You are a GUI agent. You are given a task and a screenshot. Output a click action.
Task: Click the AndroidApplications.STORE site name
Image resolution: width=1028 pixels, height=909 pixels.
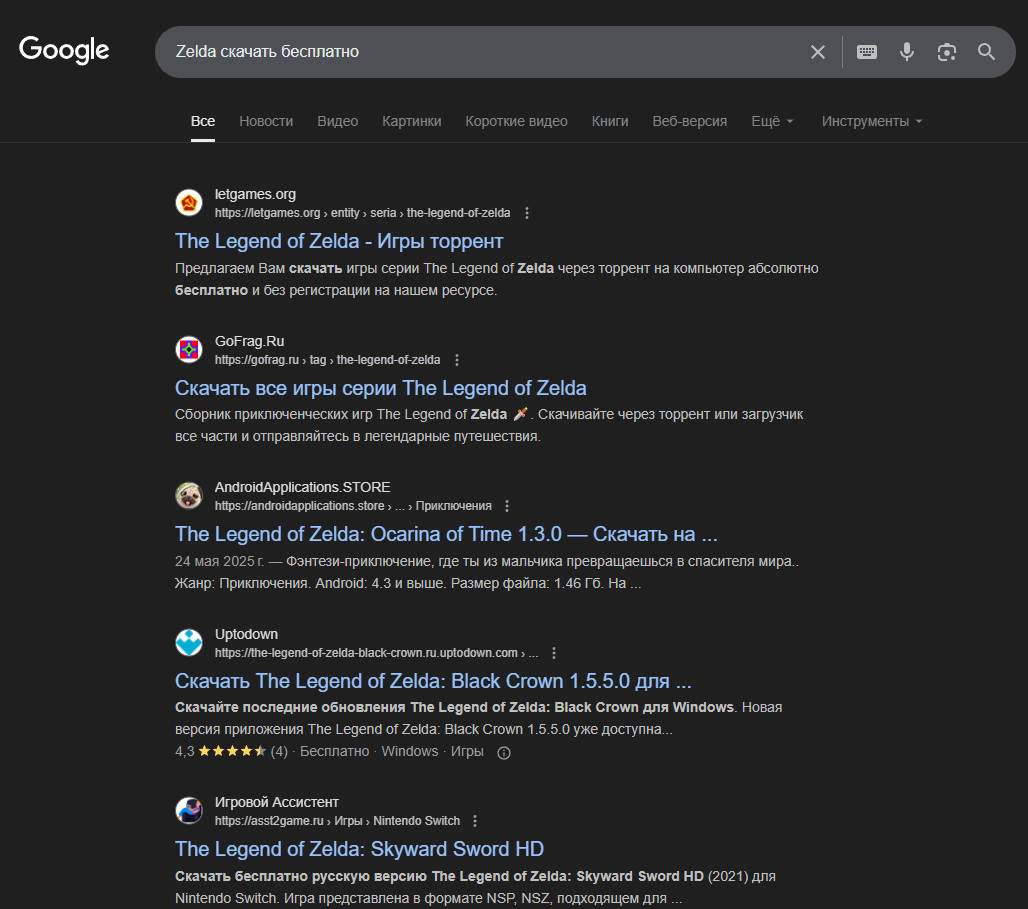pos(302,487)
